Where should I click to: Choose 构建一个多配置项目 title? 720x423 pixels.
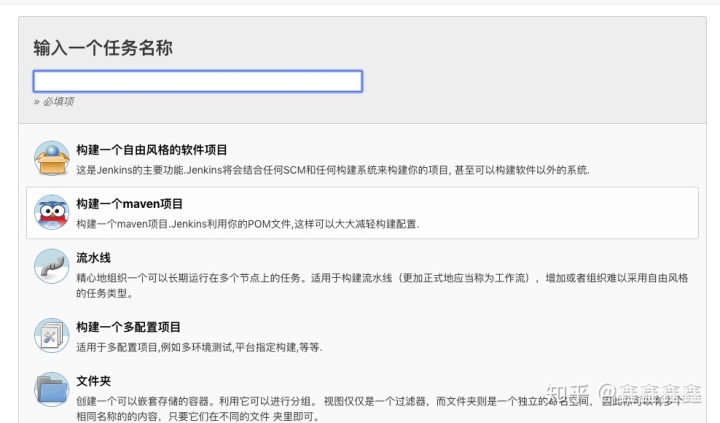[128, 327]
